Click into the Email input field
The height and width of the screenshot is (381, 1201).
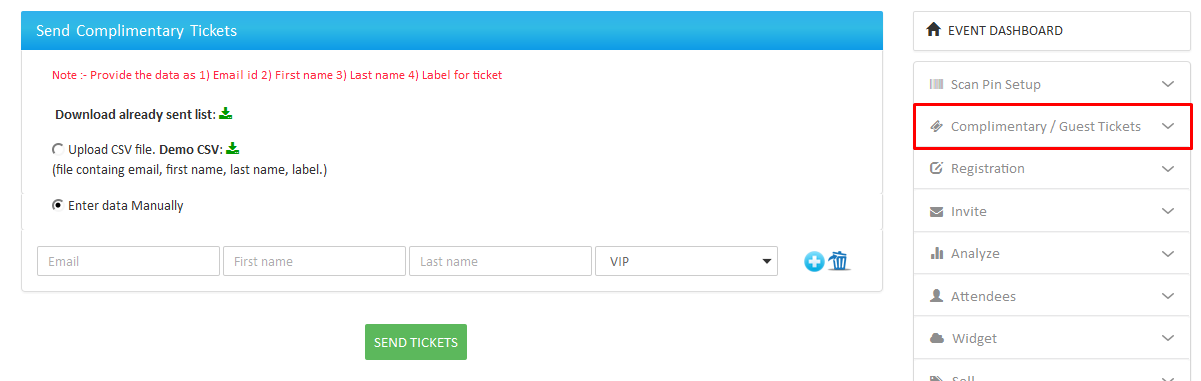[128, 261]
